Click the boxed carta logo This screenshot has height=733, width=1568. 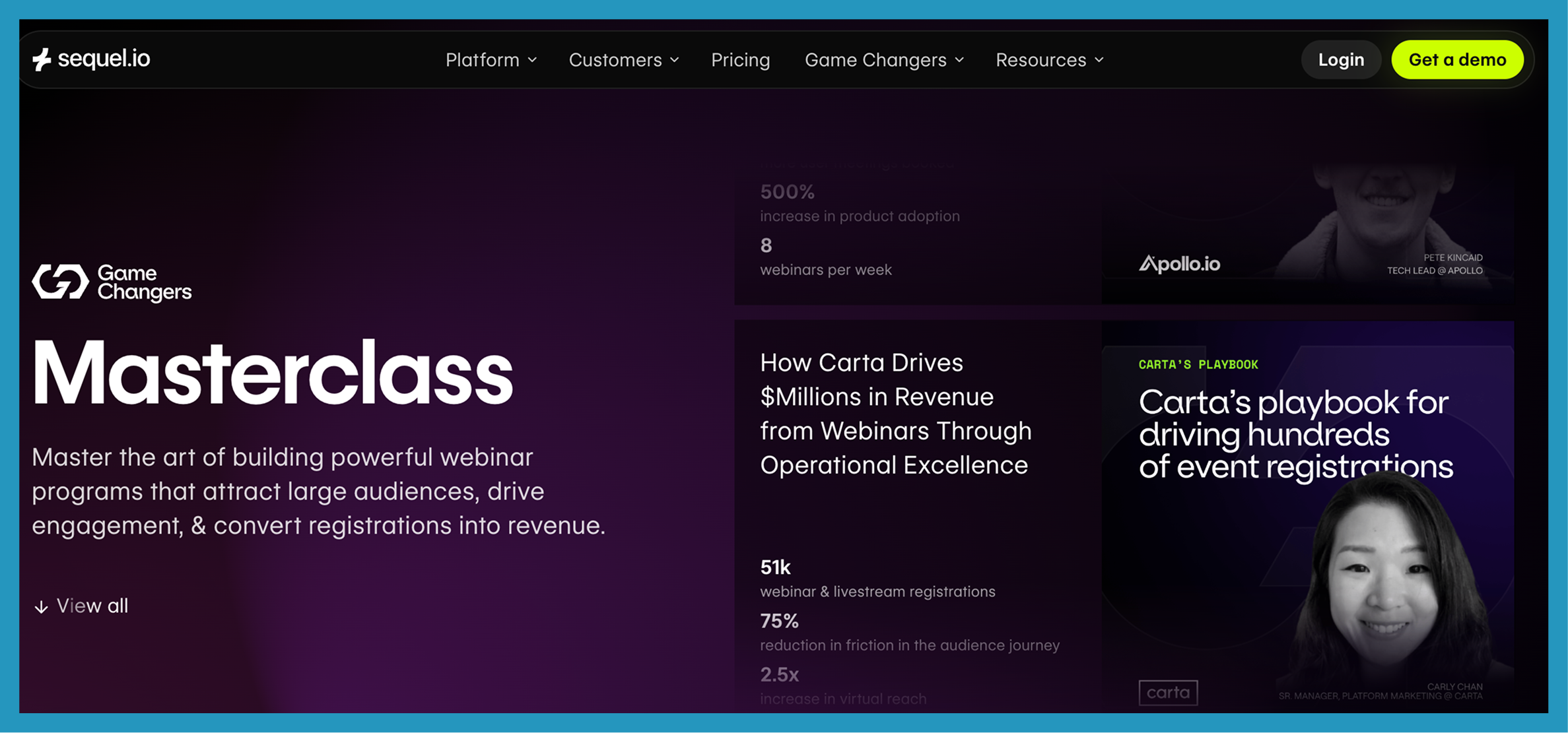[x=1168, y=692]
